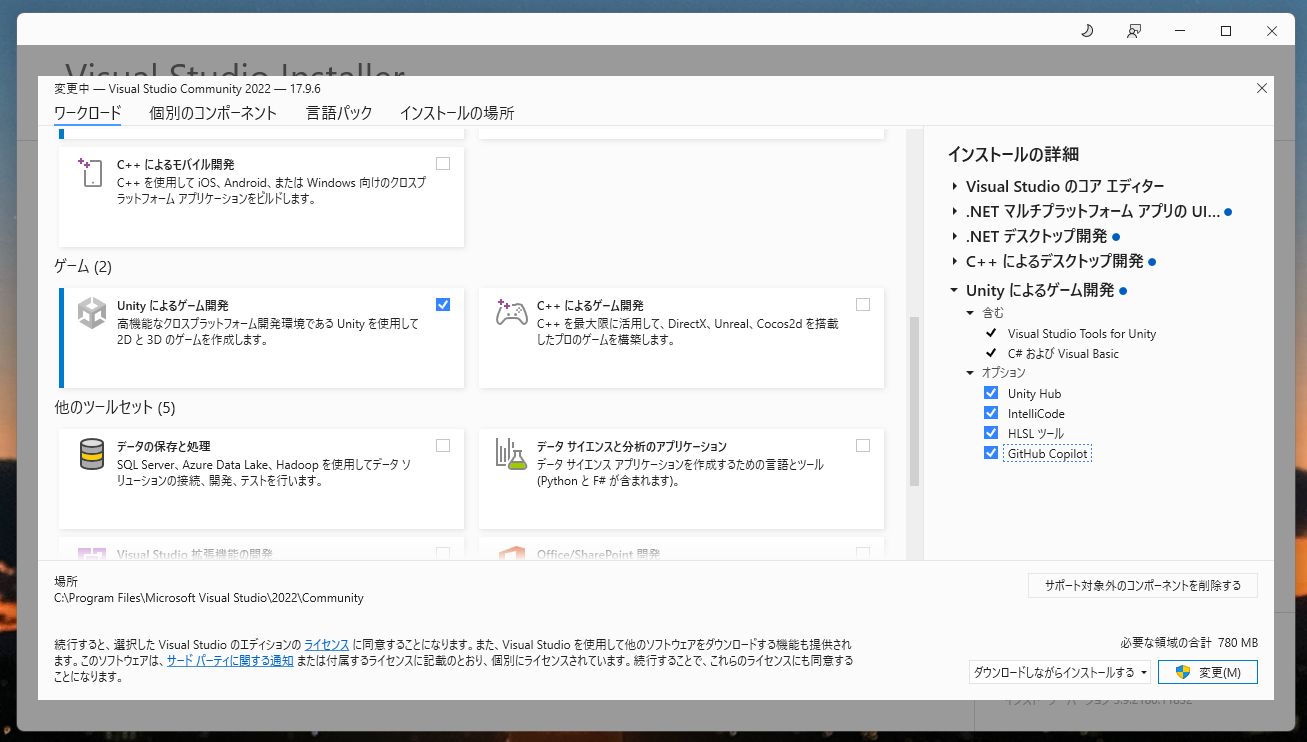The width and height of the screenshot is (1307, 742).
Task: Uncheck the GitHub Copilot option
Action: (x=991, y=453)
